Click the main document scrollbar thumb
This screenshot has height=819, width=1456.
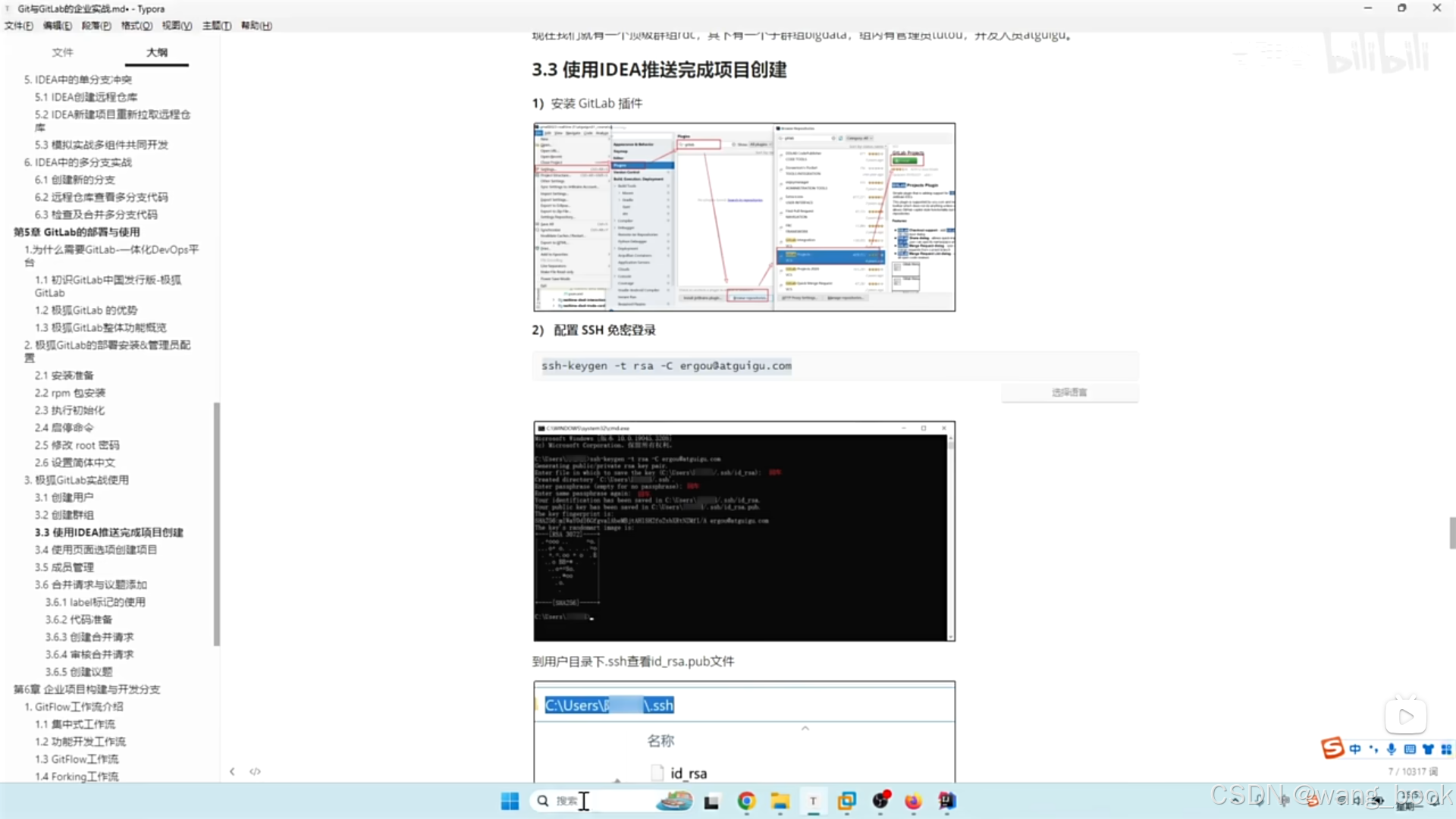(x=1451, y=532)
